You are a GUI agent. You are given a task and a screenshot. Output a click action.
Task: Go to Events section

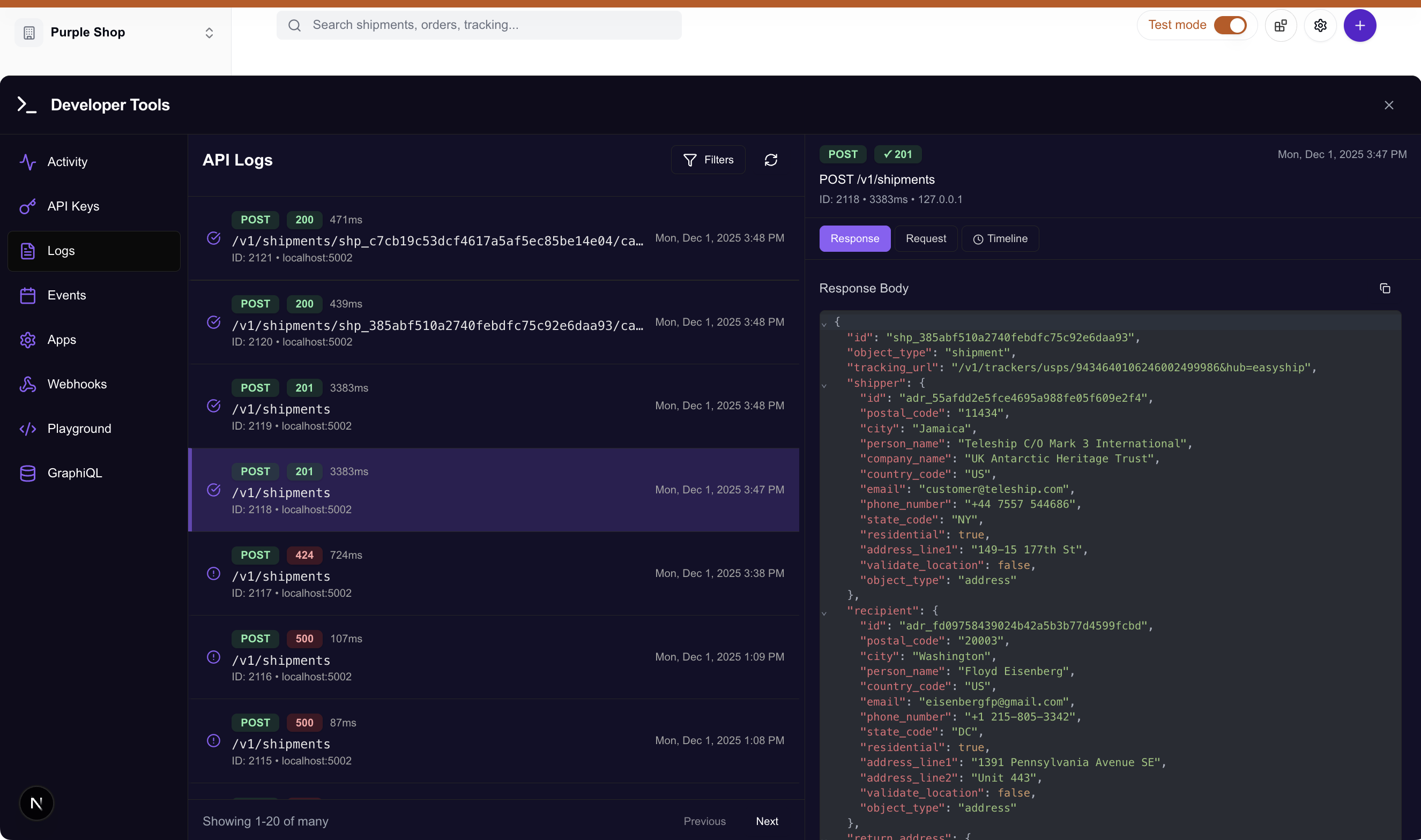[x=93, y=295]
